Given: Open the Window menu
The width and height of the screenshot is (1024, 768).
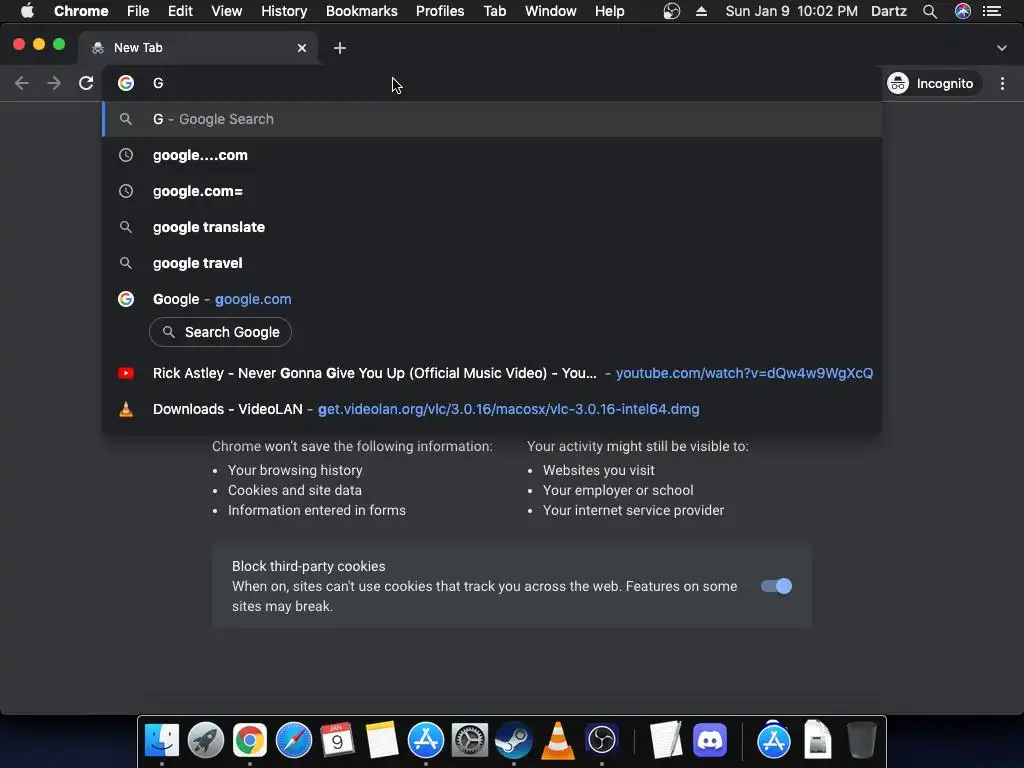Looking at the screenshot, I should tap(551, 11).
